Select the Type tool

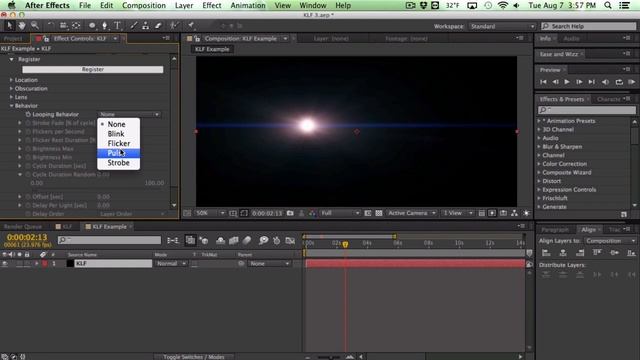click(x=118, y=26)
